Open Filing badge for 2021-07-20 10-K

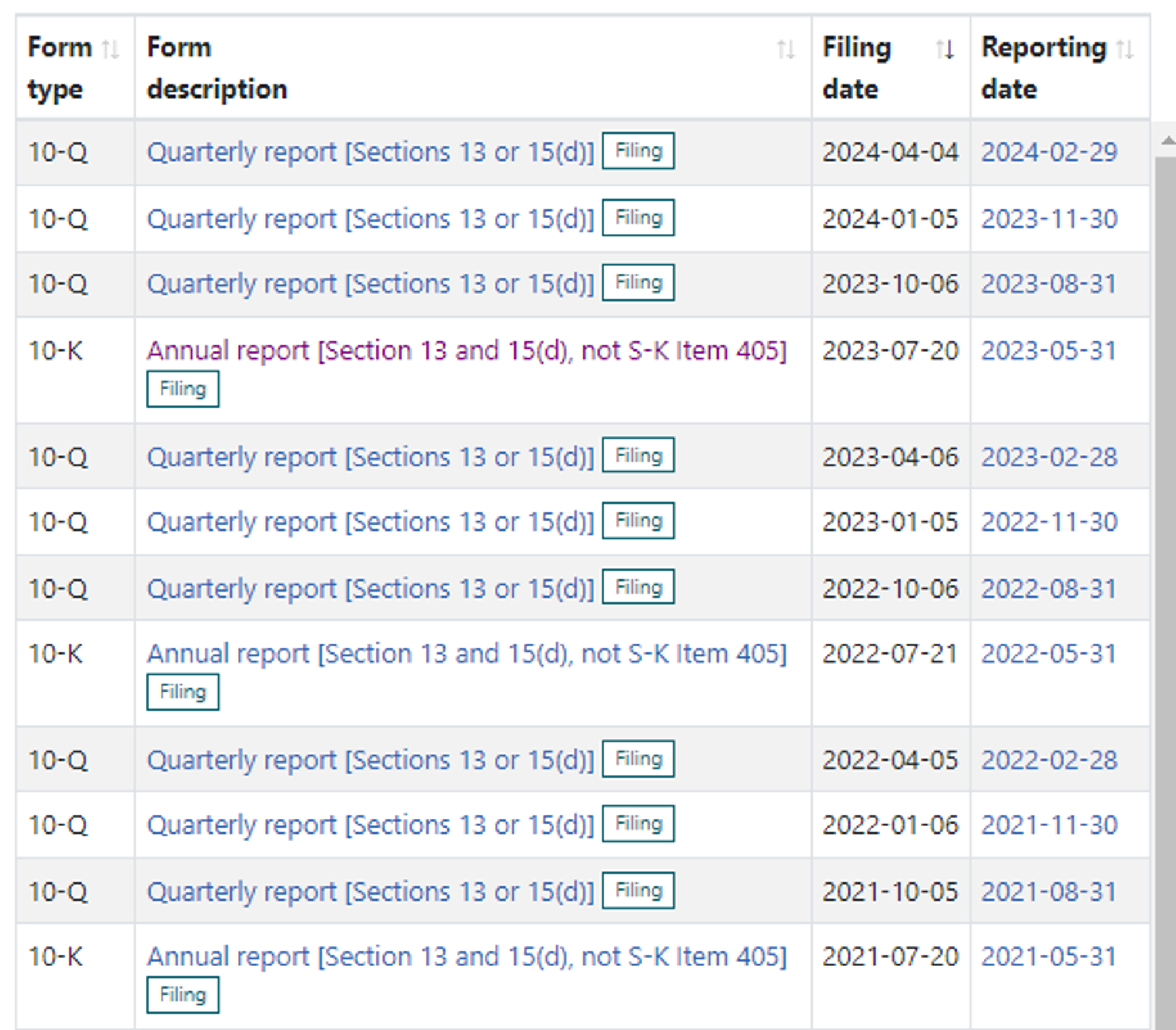tap(183, 995)
